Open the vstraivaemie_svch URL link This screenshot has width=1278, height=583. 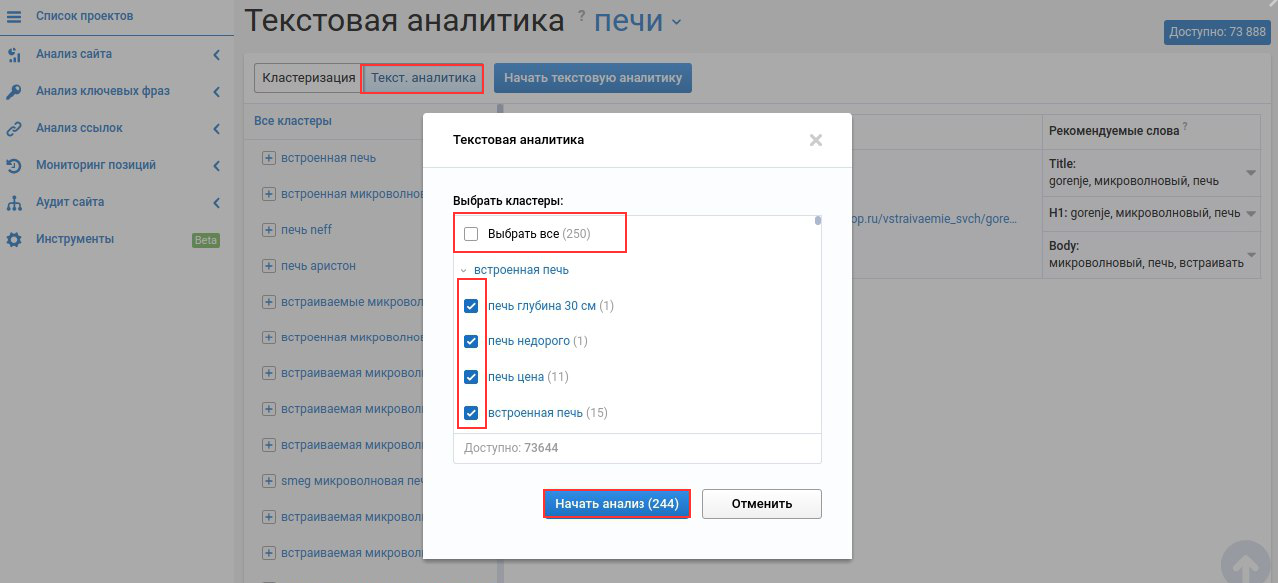coord(932,217)
